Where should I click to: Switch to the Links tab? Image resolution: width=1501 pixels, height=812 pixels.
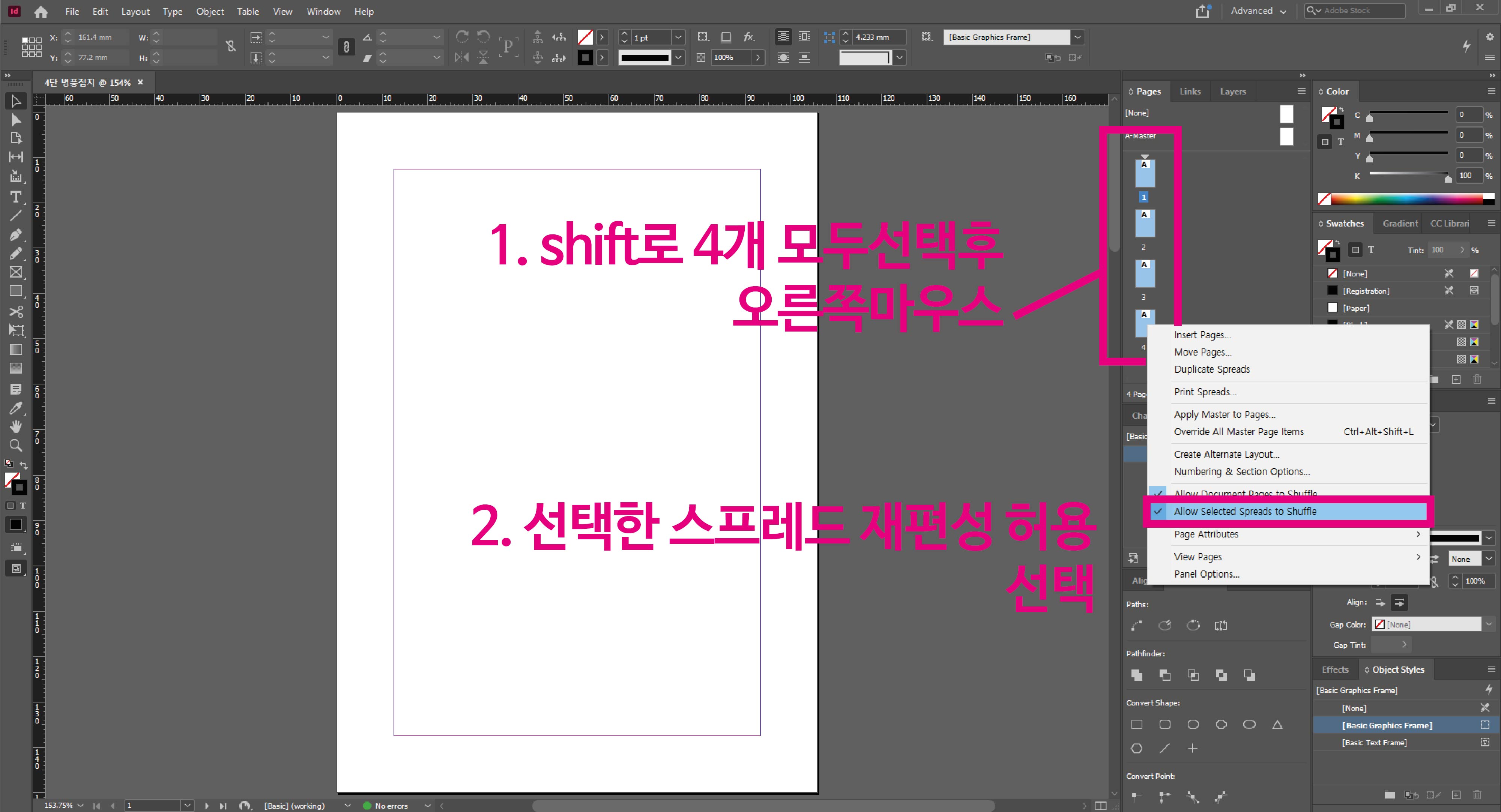coord(1190,92)
